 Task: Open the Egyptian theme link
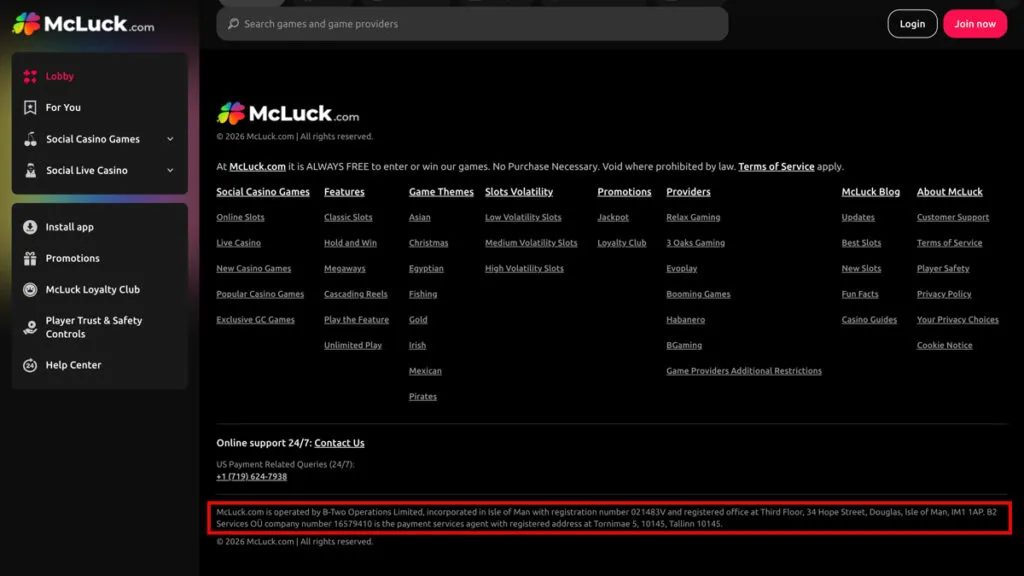(426, 268)
